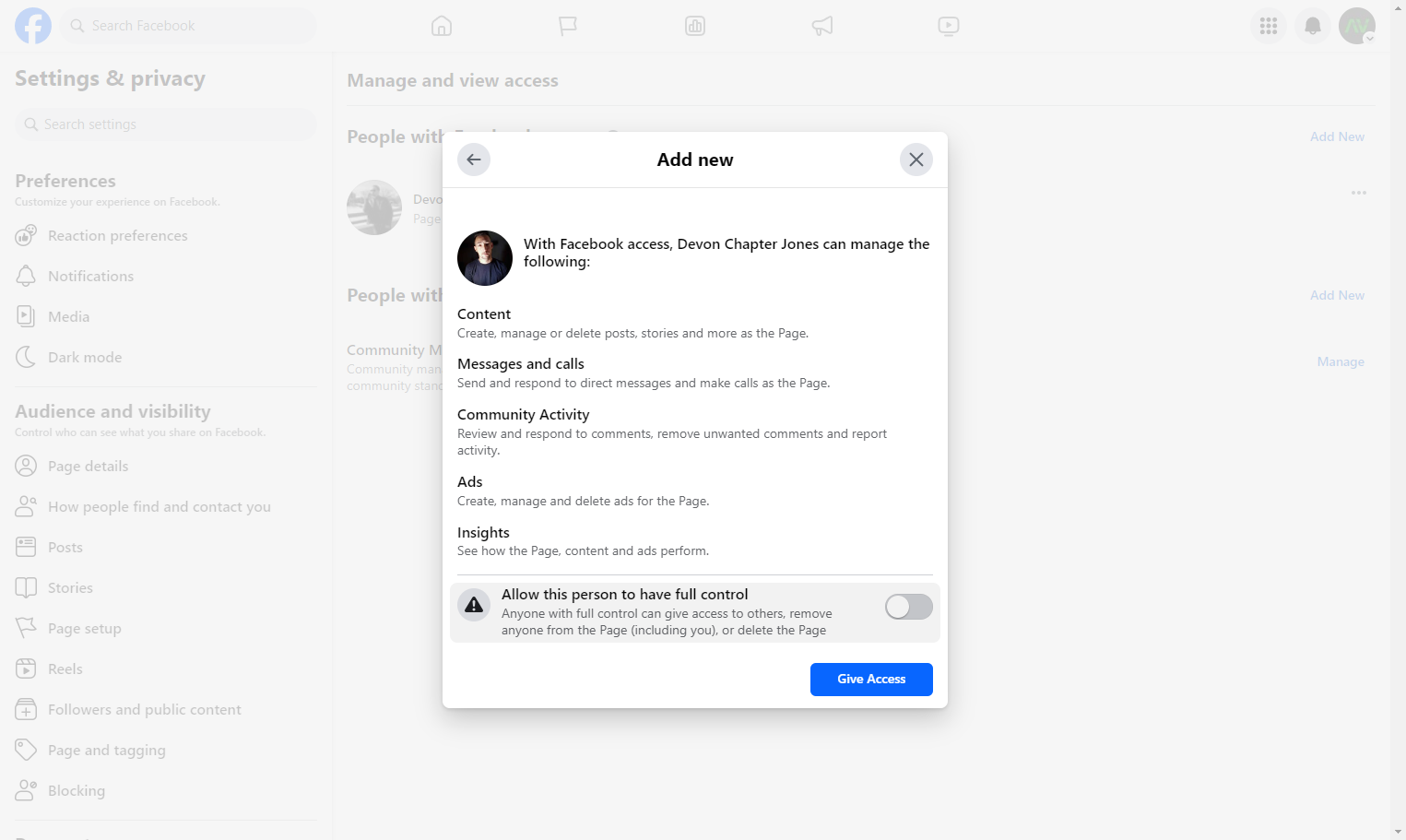Screen dimensions: 1406x840
Task: Click Manage for Community Manager
Action: coord(1341,361)
